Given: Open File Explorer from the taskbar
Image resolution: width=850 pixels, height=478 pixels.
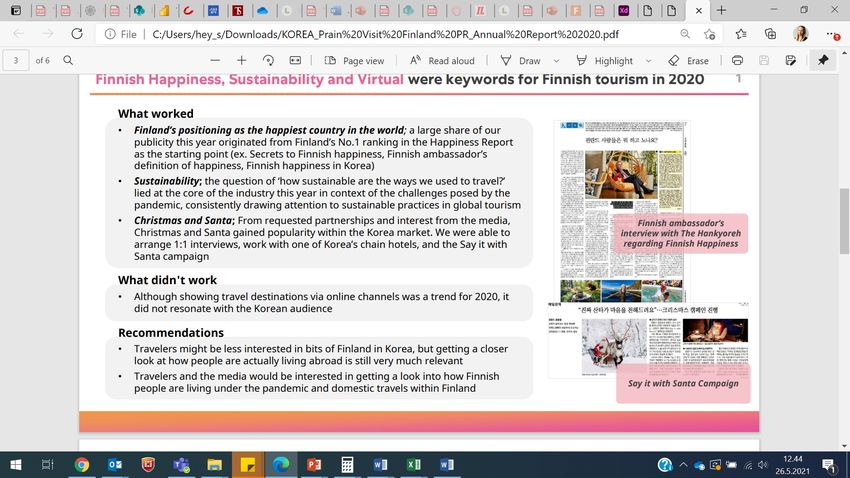Looking at the screenshot, I should point(214,464).
